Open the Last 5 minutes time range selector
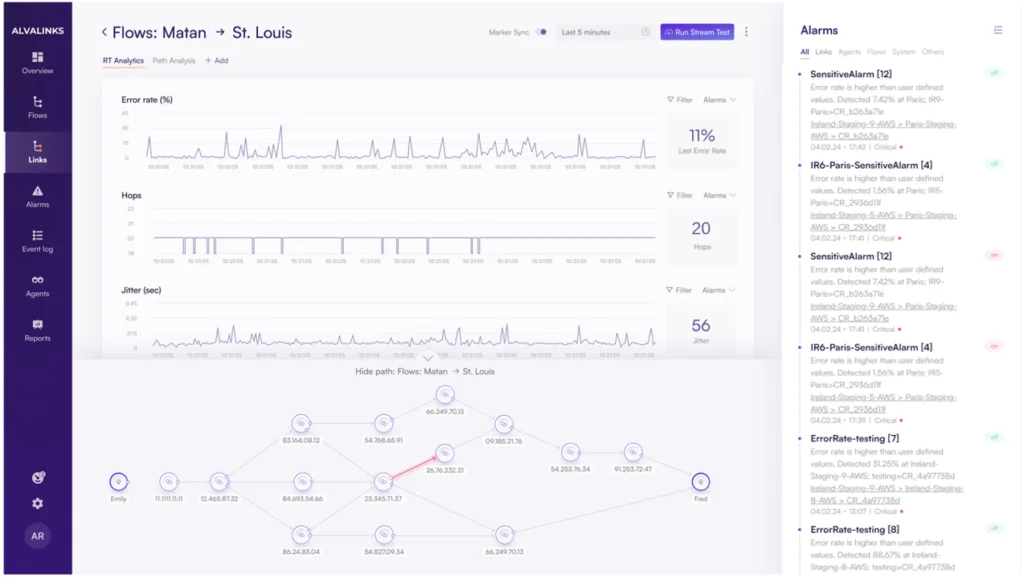 (x=605, y=32)
